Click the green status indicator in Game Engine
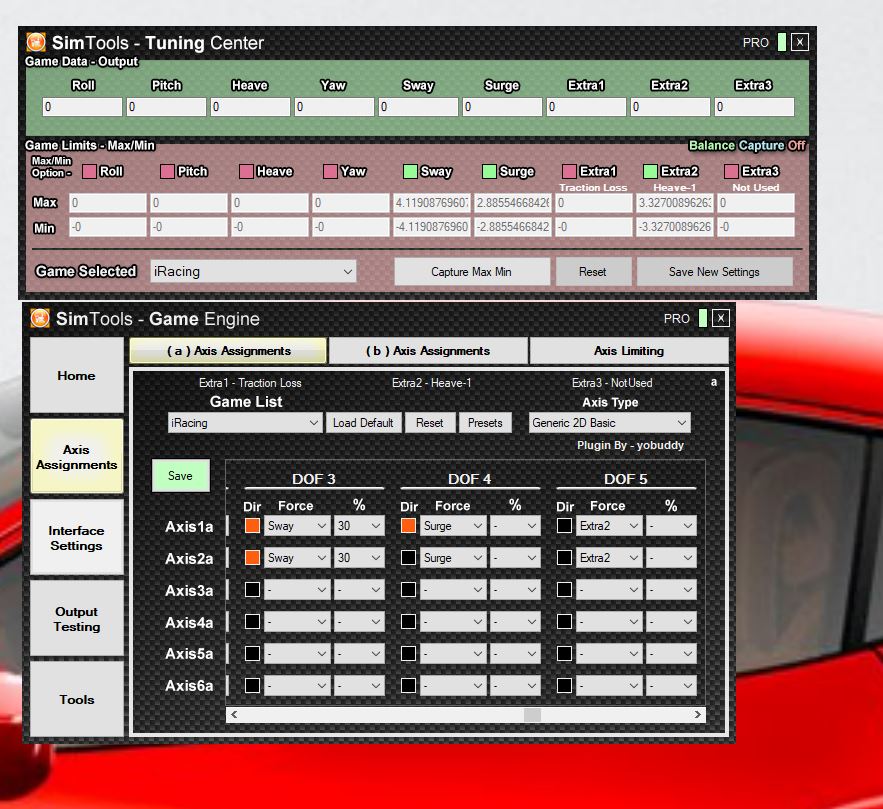Screen dimensions: 883x809 point(703,318)
